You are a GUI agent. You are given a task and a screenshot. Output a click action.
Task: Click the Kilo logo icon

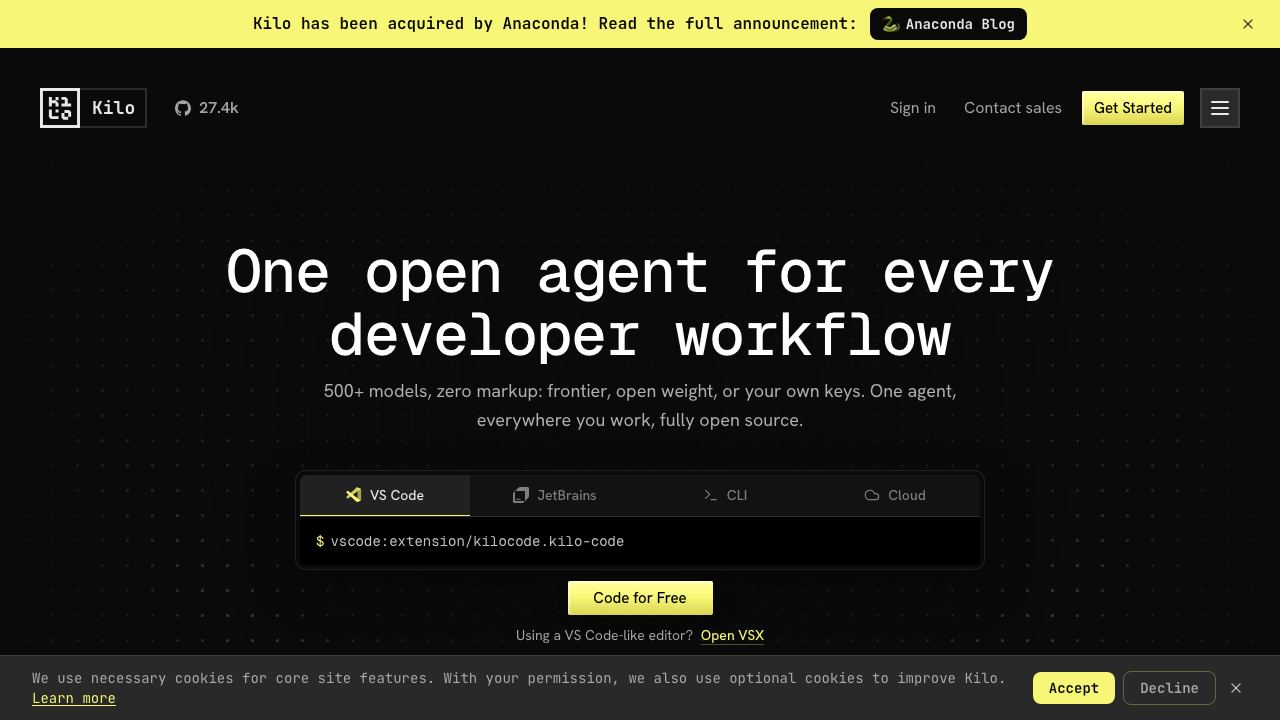pos(60,108)
